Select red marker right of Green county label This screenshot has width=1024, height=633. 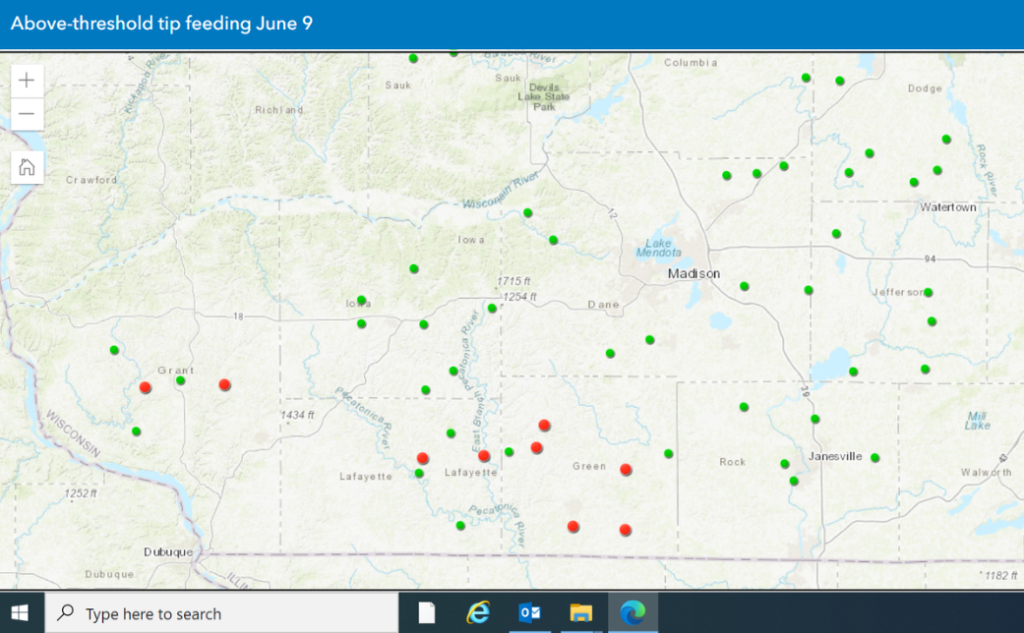pos(626,469)
